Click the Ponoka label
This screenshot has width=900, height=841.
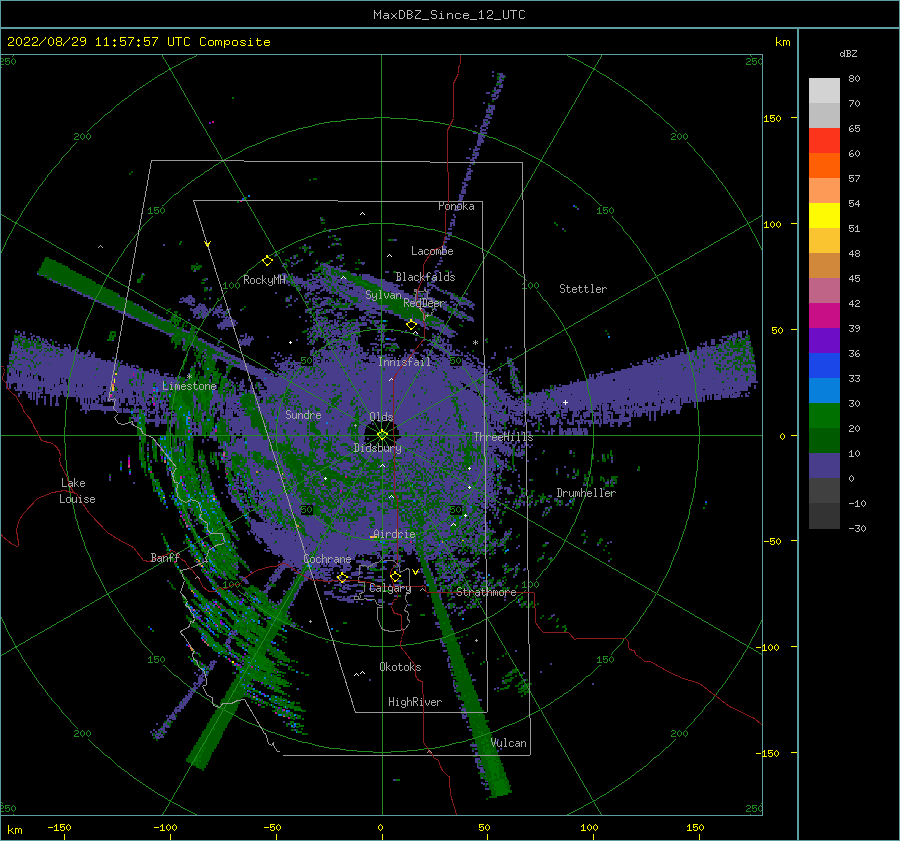(456, 206)
